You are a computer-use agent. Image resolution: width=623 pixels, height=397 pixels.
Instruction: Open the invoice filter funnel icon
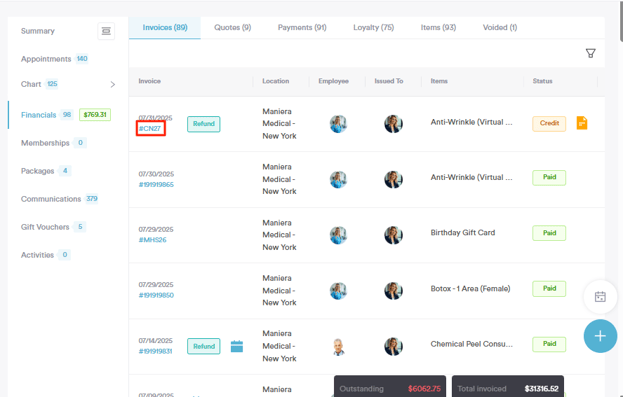tap(590, 53)
